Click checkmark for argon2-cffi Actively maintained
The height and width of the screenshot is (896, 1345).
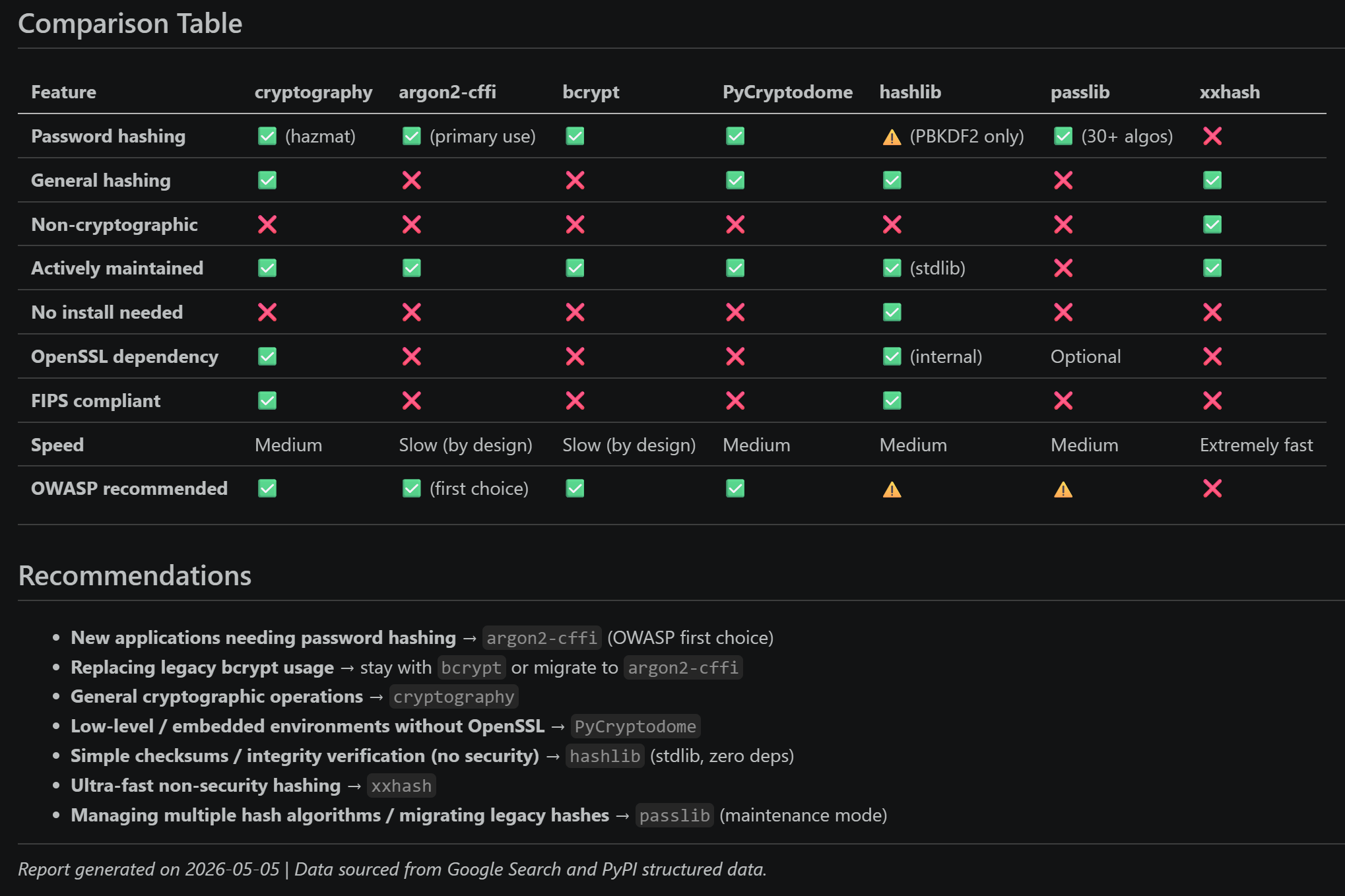[x=412, y=268]
